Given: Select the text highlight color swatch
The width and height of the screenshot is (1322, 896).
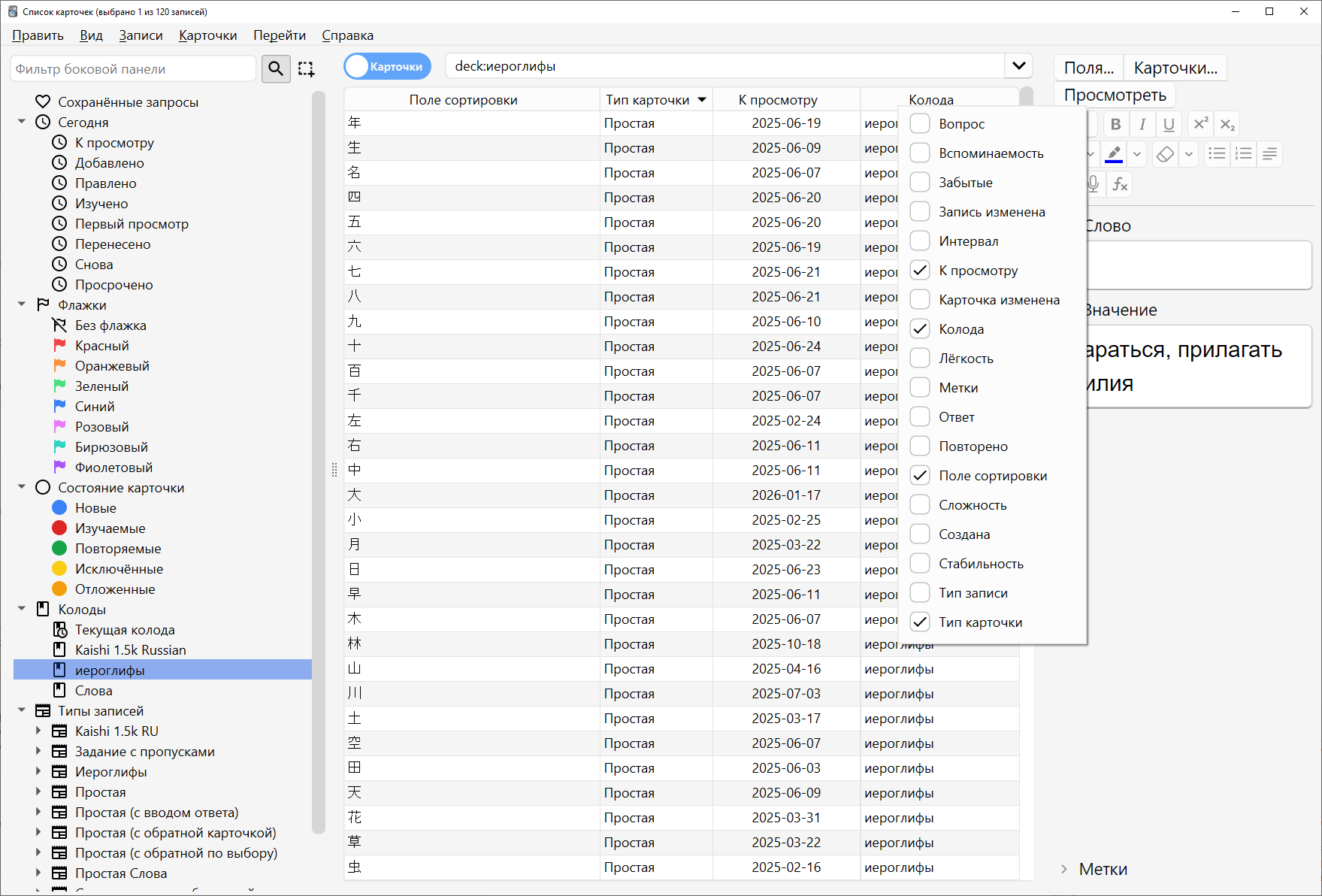Looking at the screenshot, I should (1114, 154).
